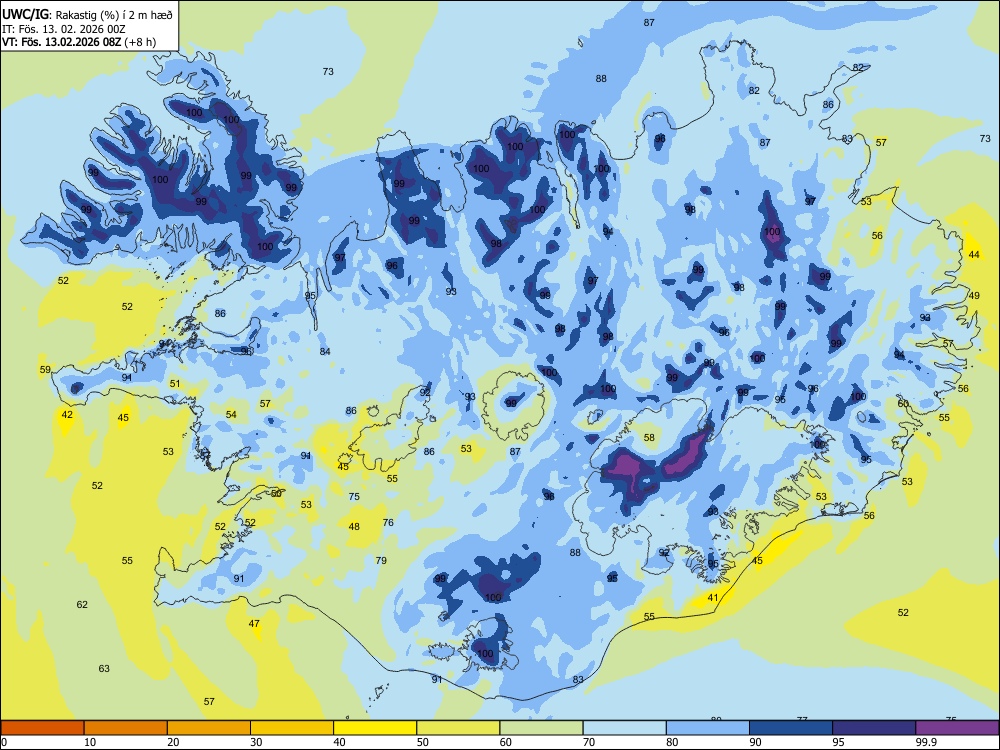The width and height of the screenshot is (1000, 750).
Task: Click the '62' value in the southwest ocean
Action: coord(82,604)
